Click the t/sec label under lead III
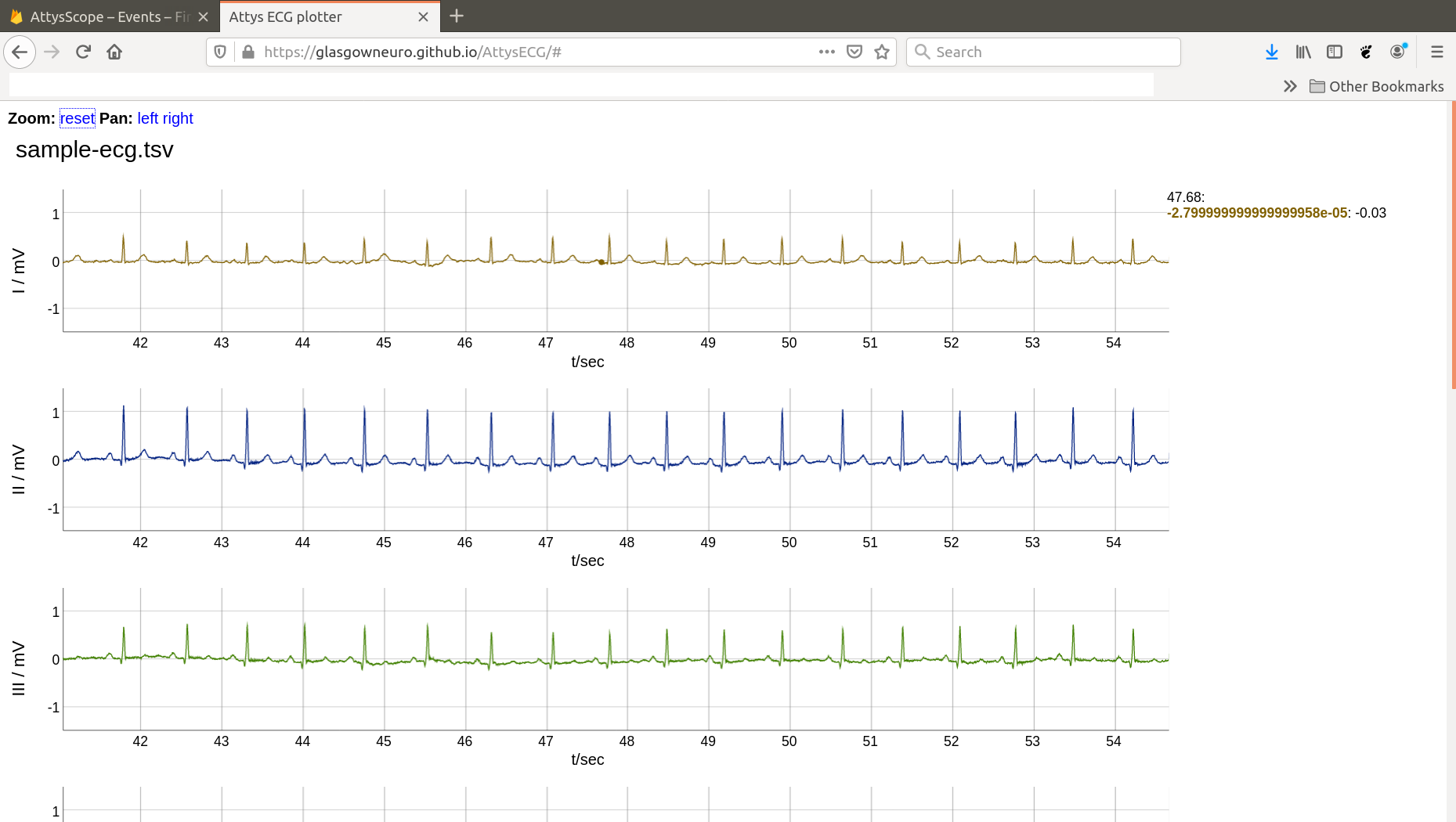The image size is (1456, 822). pos(587,759)
